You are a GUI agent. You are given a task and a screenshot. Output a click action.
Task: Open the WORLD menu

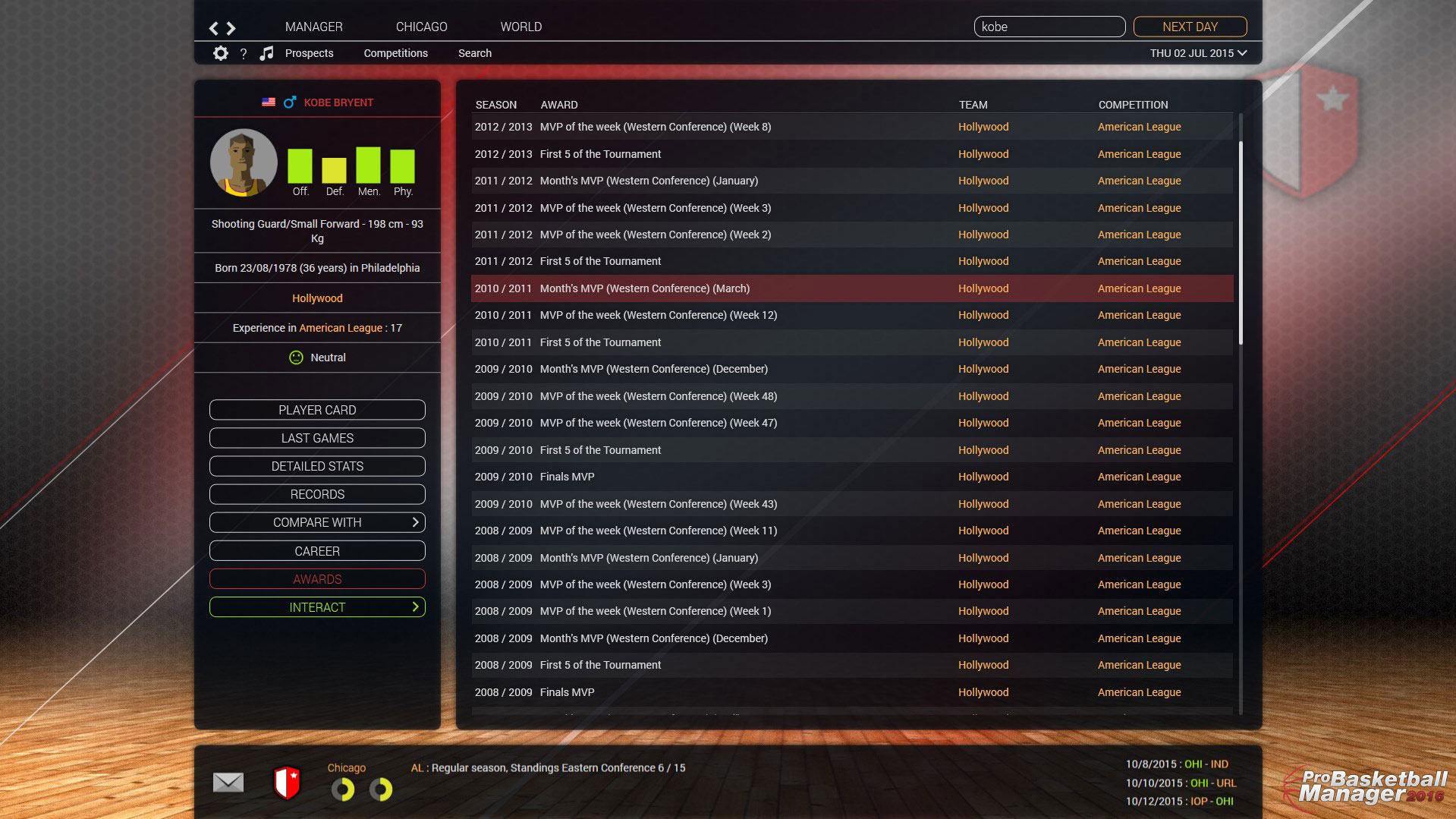(520, 27)
